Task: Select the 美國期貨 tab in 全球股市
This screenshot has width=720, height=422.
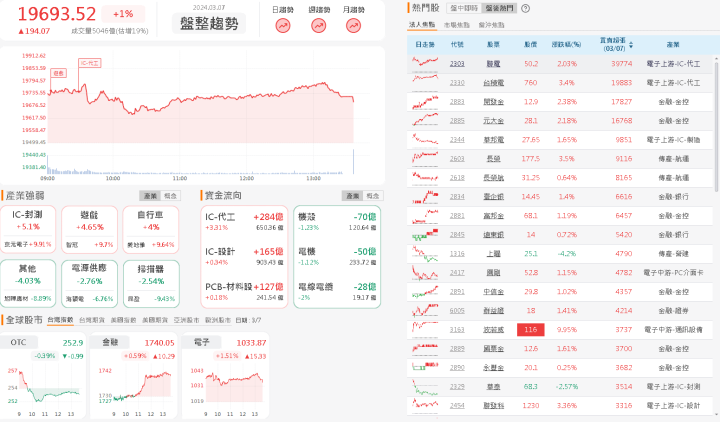Action: pos(155,320)
